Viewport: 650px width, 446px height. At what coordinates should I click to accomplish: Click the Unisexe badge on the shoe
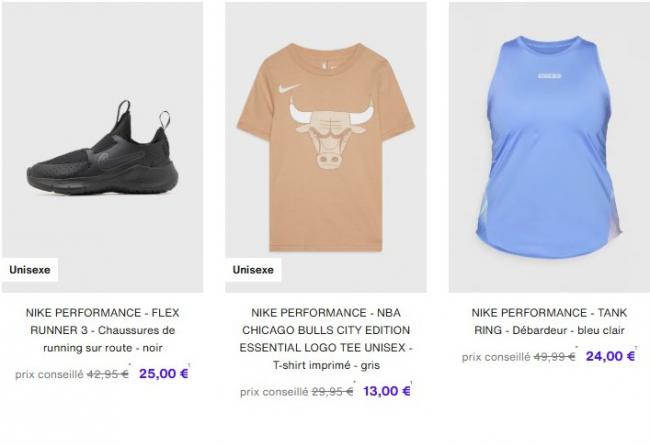[30, 270]
